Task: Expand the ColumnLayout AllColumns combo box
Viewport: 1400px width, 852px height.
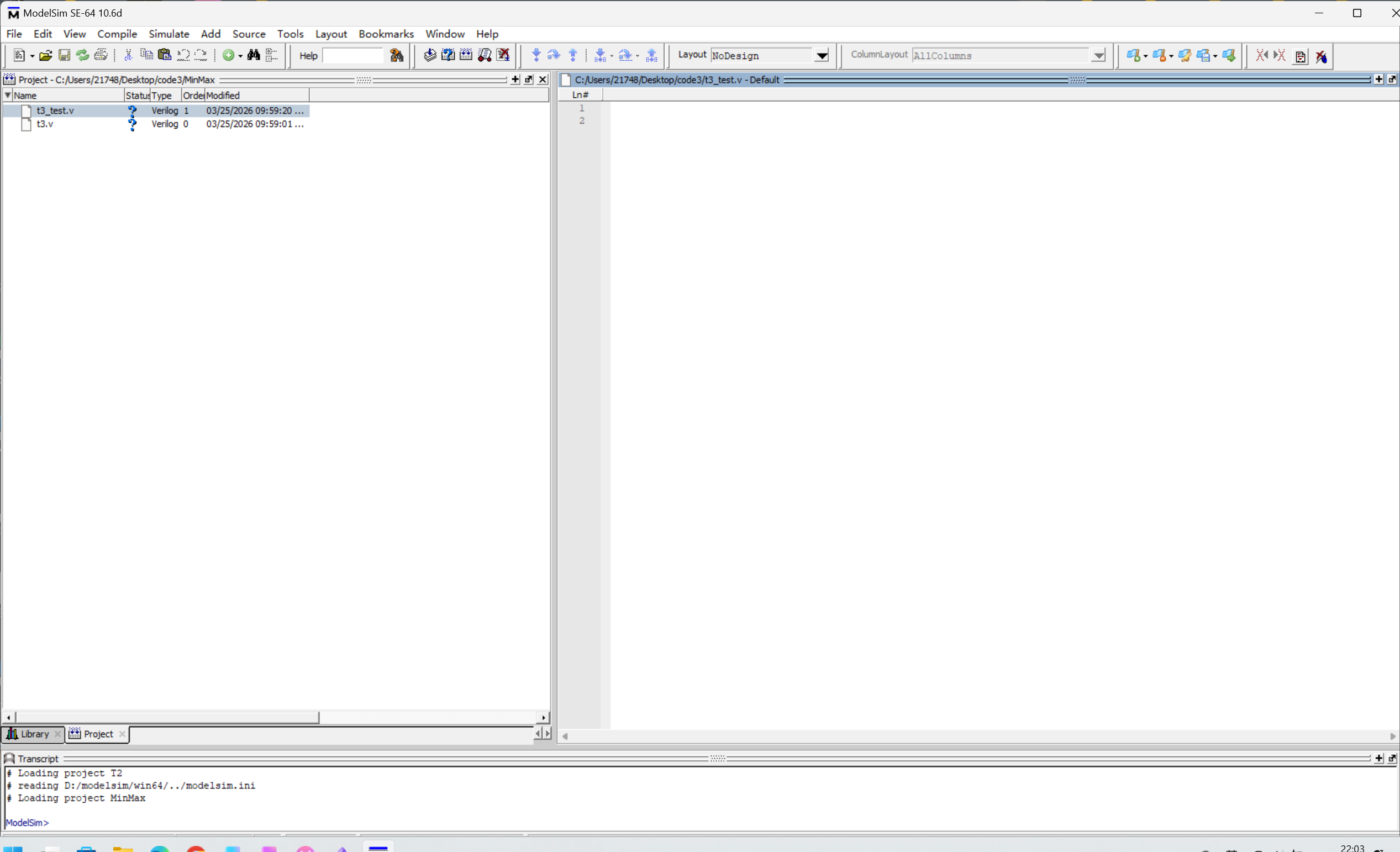Action: [1098, 56]
